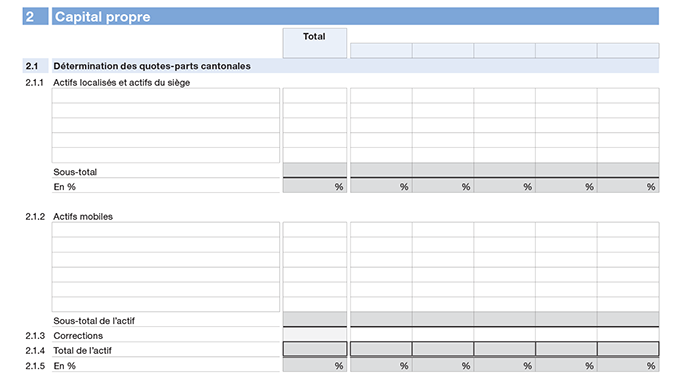Click first canton cell in first Actifs mobiles row
Screen dimensions: 682x379
(x=381, y=230)
